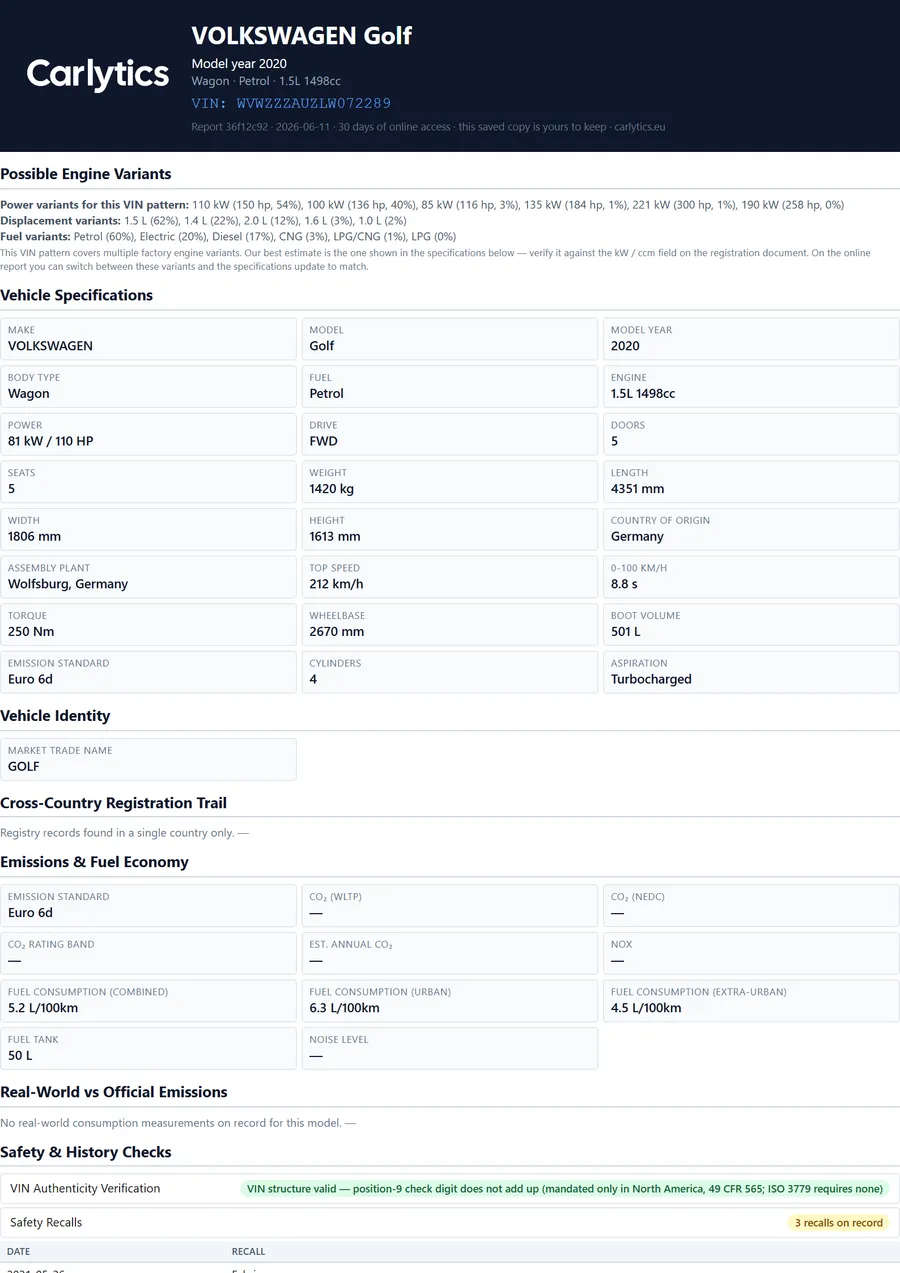Click the Power variants for this VIN pattern line
The image size is (900, 1273).
point(422,205)
